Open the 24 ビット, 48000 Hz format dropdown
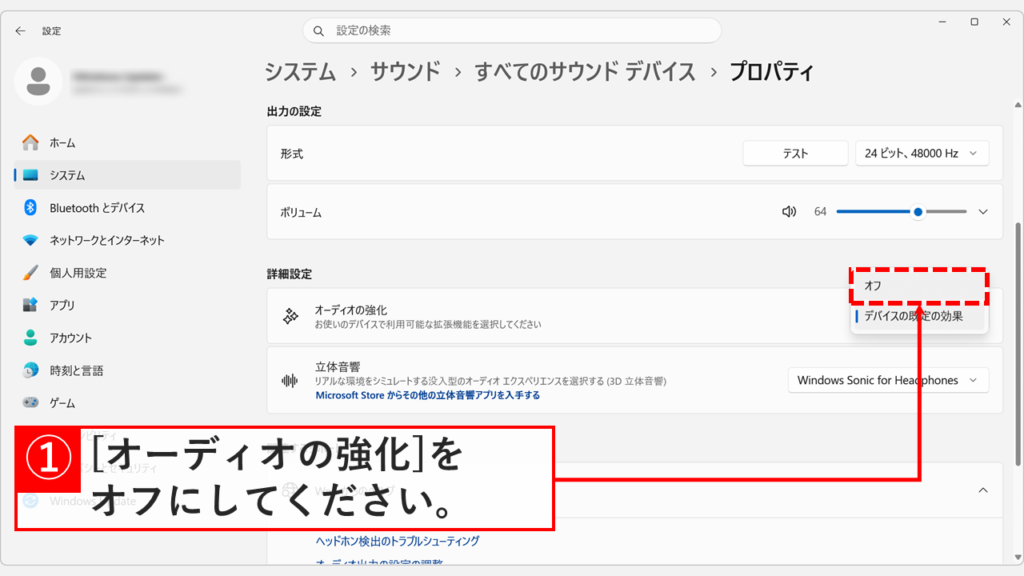Screen dimensions: 1024x576 pyautogui.click(x=921, y=152)
